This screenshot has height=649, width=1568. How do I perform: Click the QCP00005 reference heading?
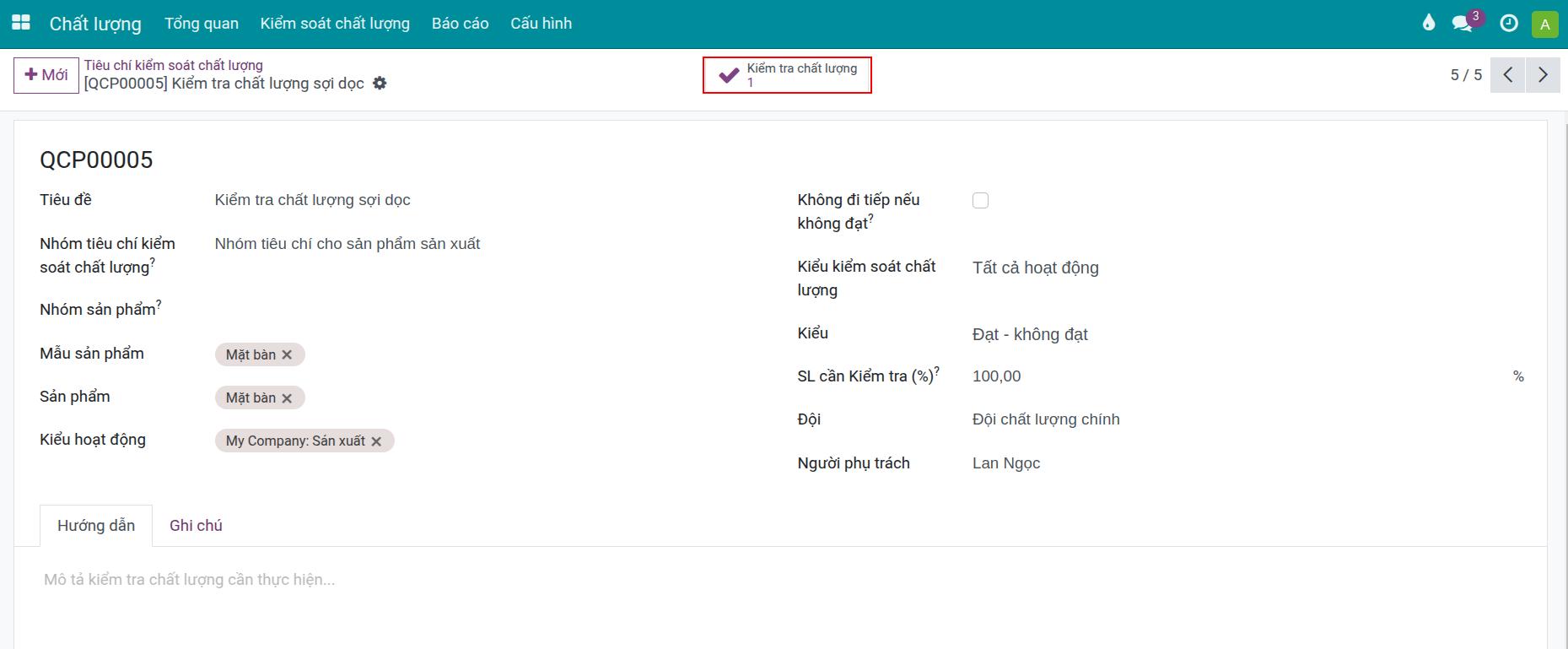[x=96, y=160]
